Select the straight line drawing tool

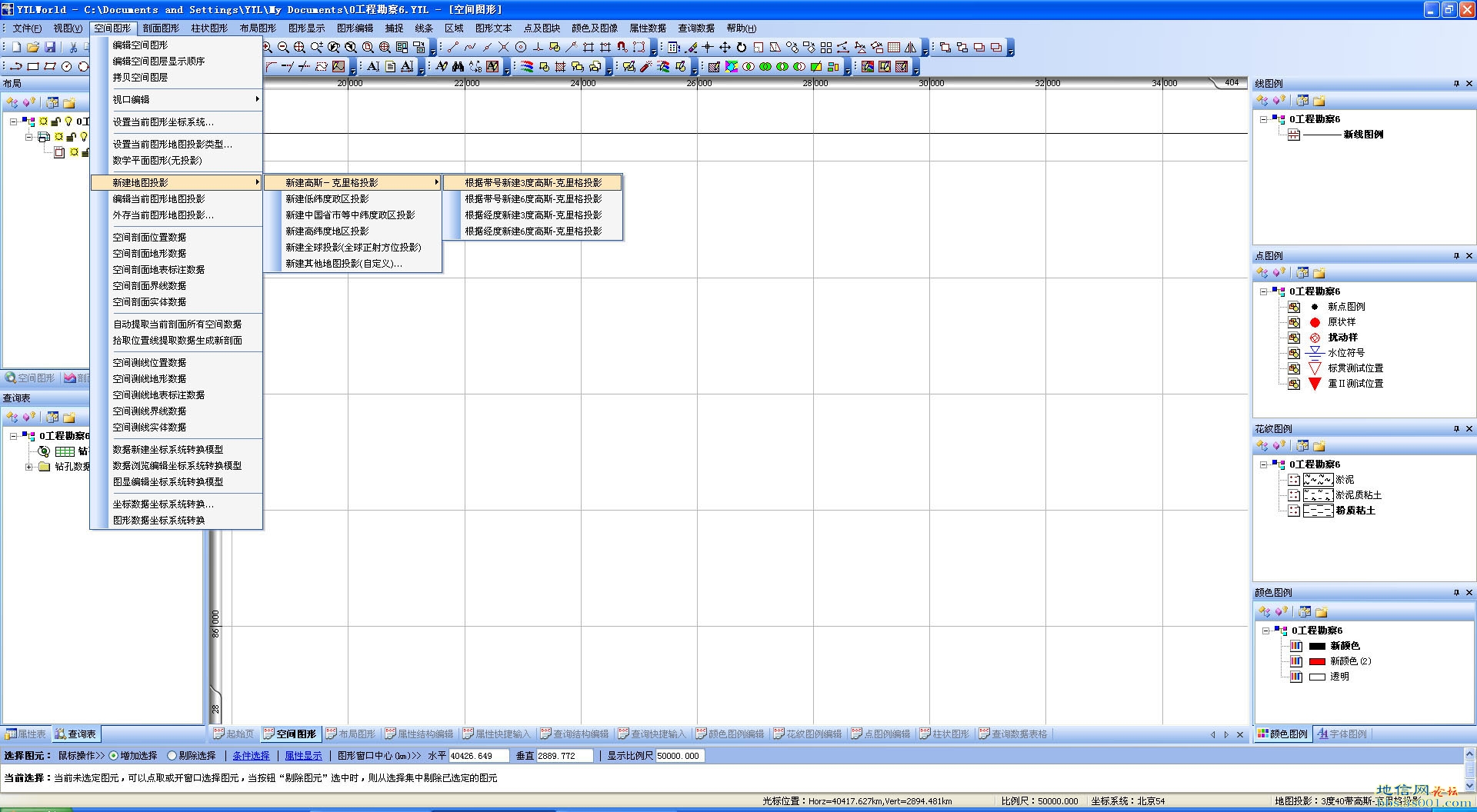pyautogui.click(x=453, y=47)
